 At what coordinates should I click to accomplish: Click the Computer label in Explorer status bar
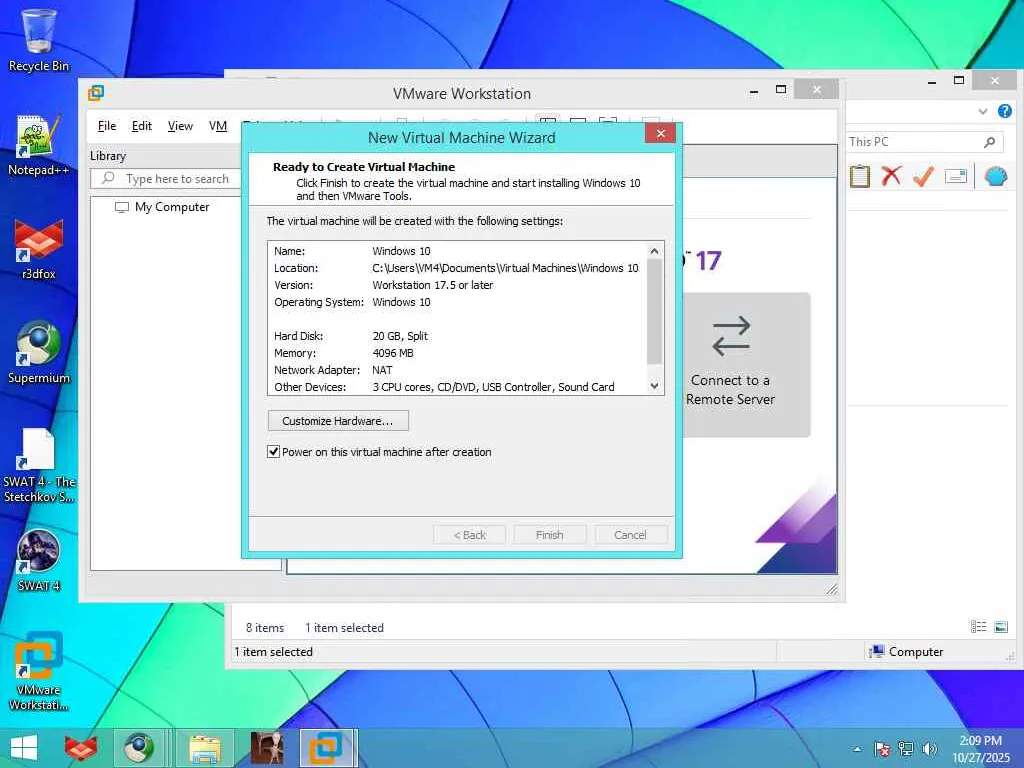pos(916,652)
